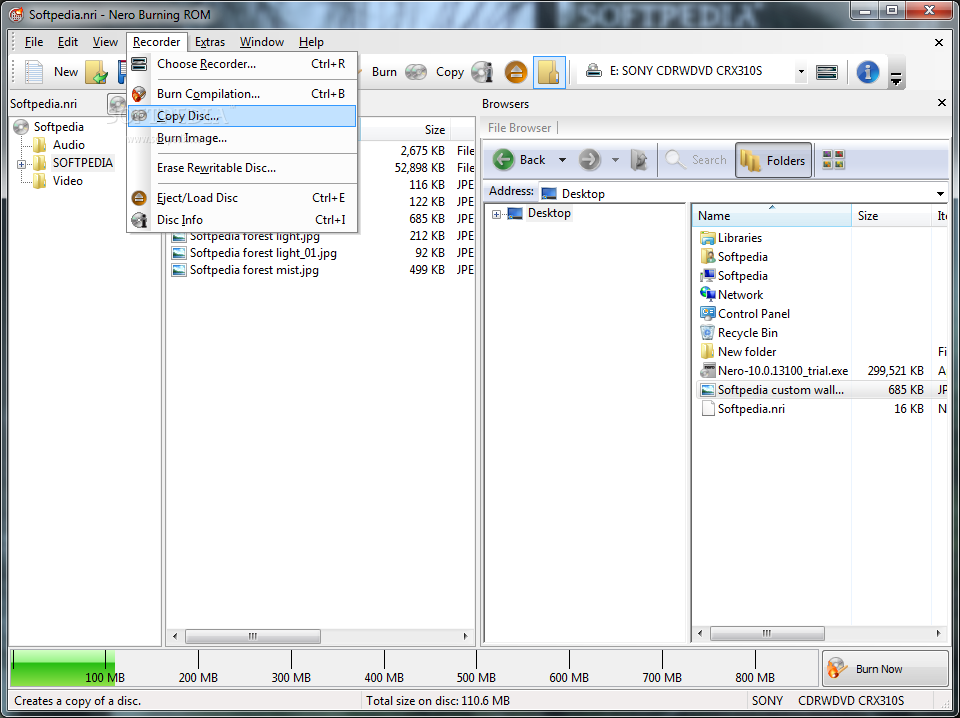Open the File menu

click(x=34, y=42)
